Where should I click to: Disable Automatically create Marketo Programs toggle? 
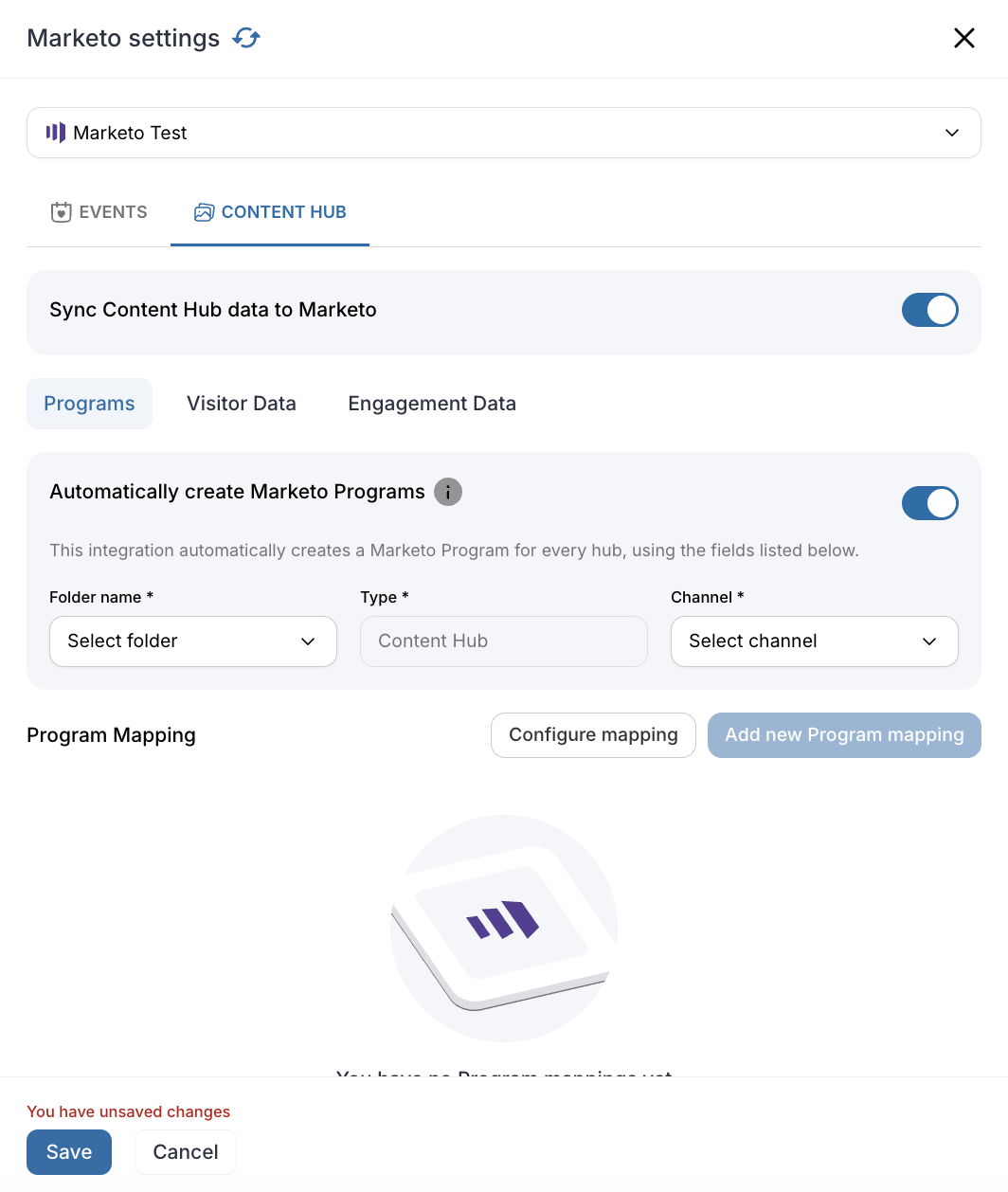click(929, 503)
